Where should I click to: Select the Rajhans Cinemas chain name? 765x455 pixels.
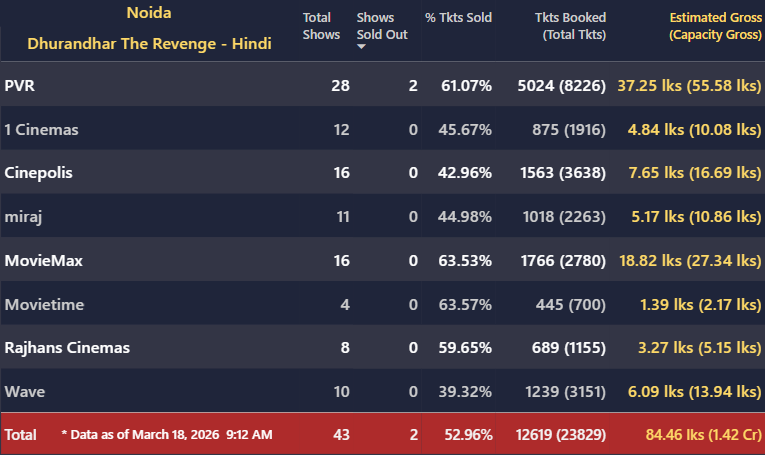pyautogui.click(x=67, y=348)
